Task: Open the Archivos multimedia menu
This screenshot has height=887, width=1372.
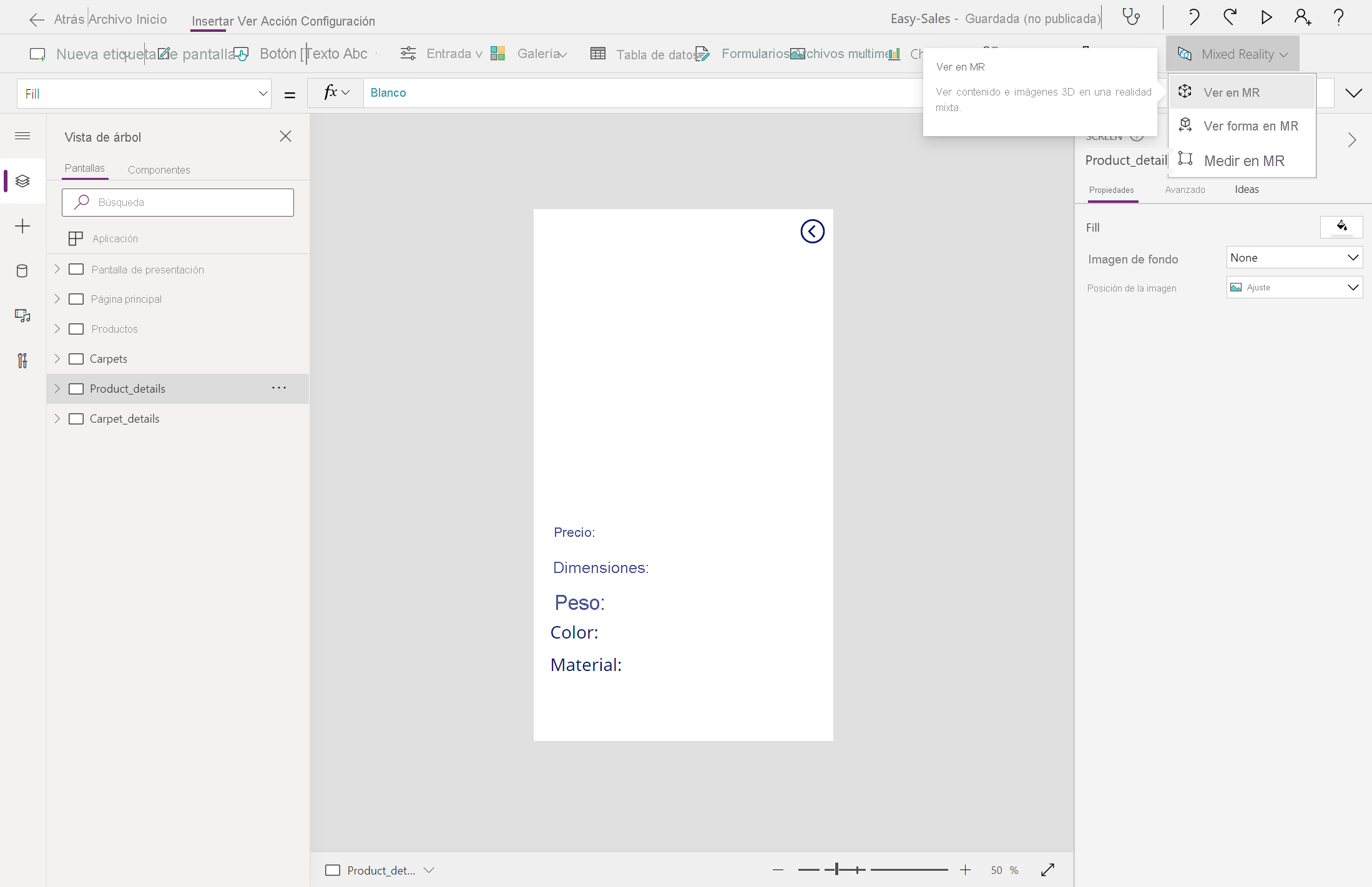Action: (840, 54)
